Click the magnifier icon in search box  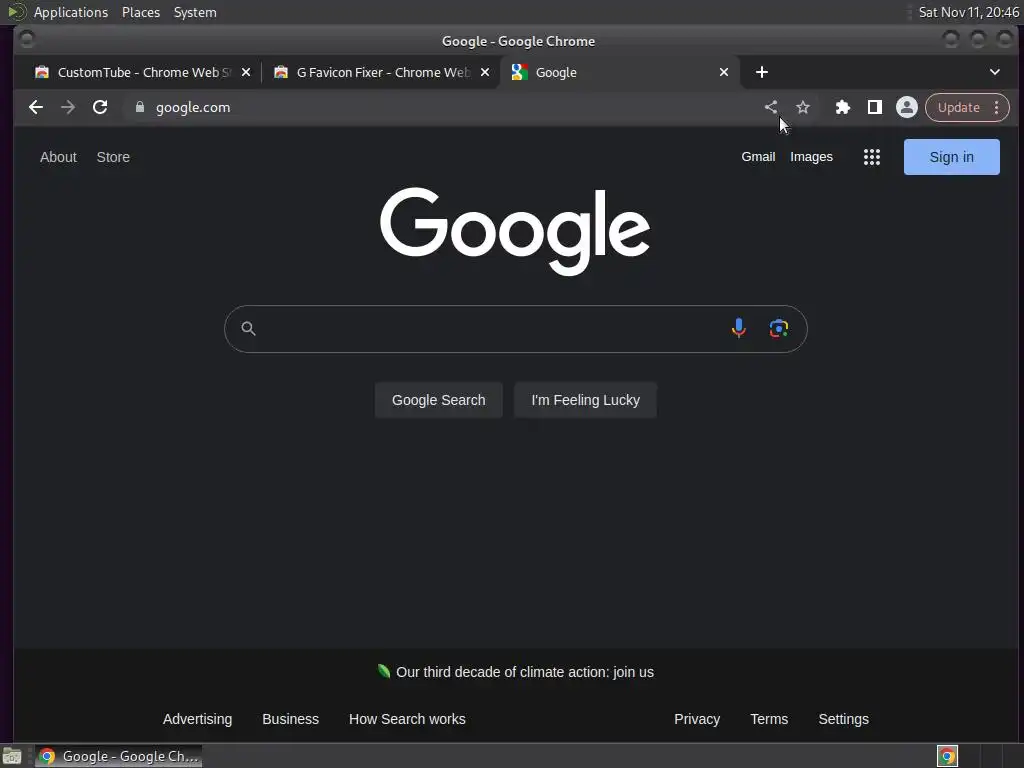point(248,328)
